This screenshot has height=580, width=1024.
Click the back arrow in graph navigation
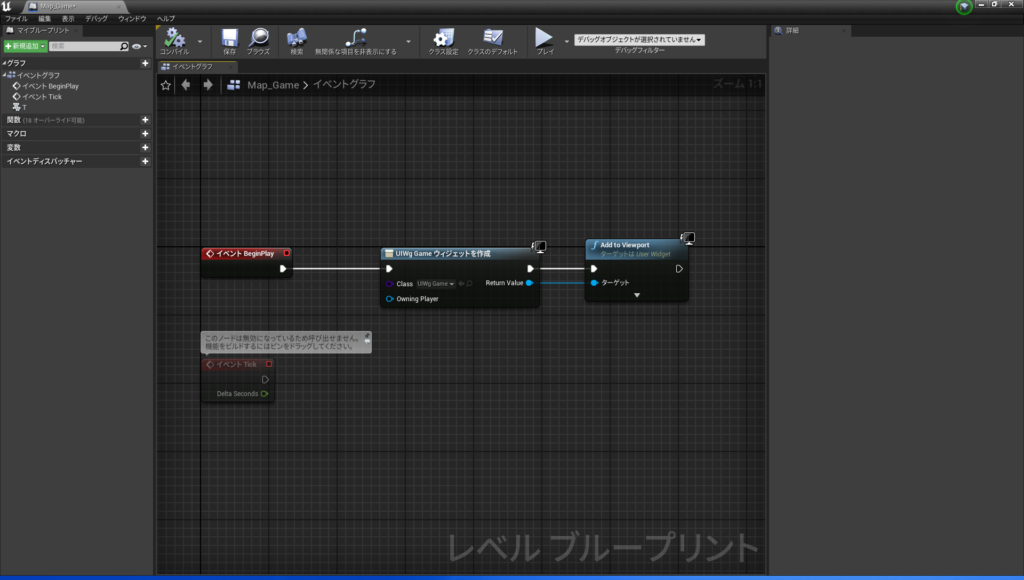coord(186,85)
